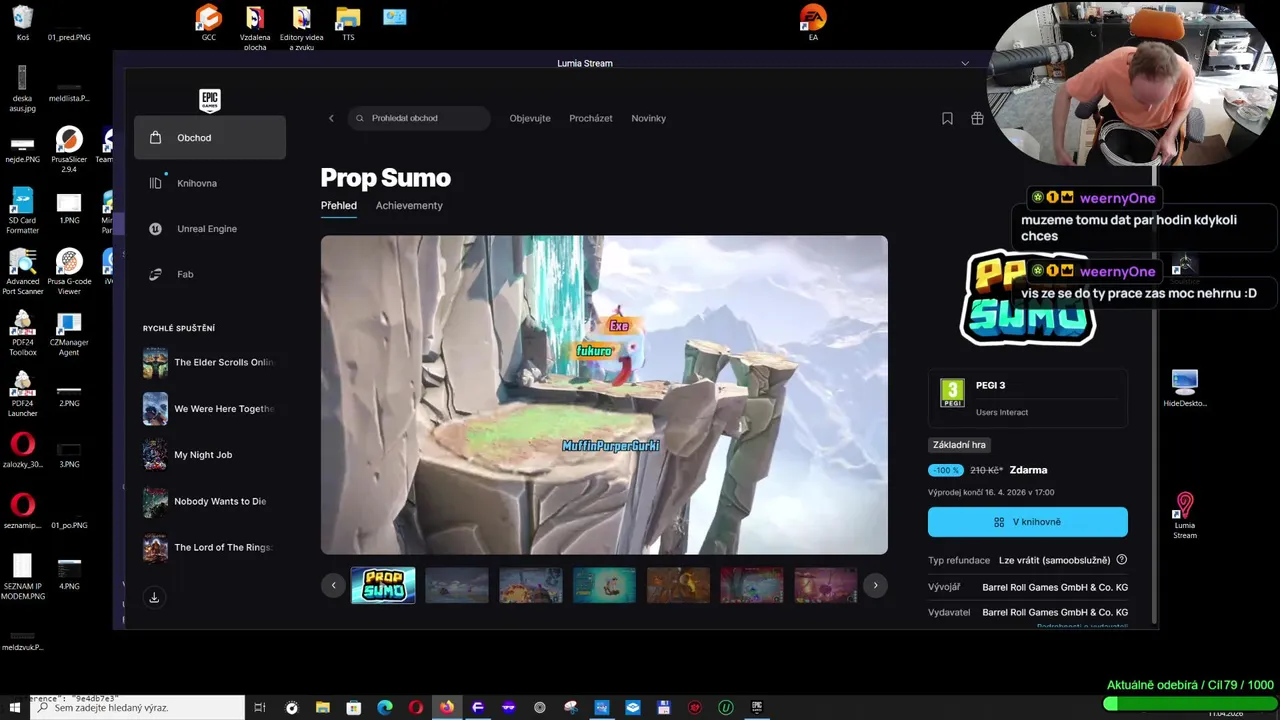Open the wishlist bookmark icon
The height and width of the screenshot is (720, 1280).
[947, 118]
